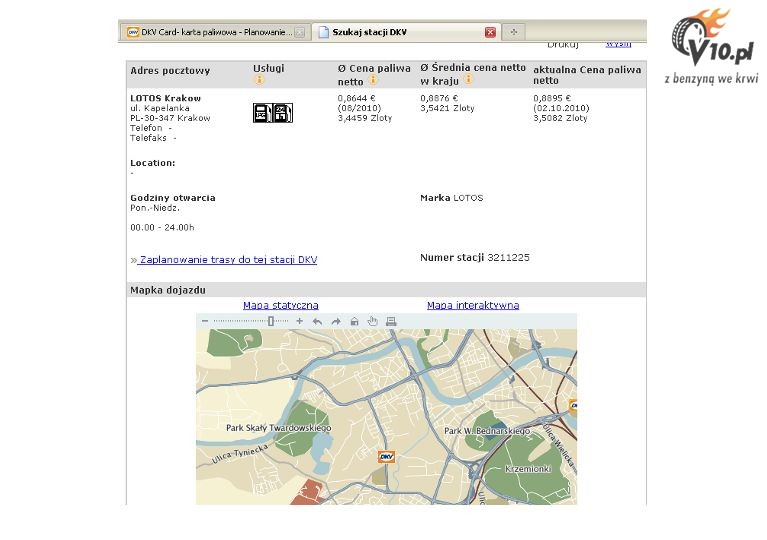Click the map home view icon
Screen dimensions: 767x540
click(x=355, y=321)
